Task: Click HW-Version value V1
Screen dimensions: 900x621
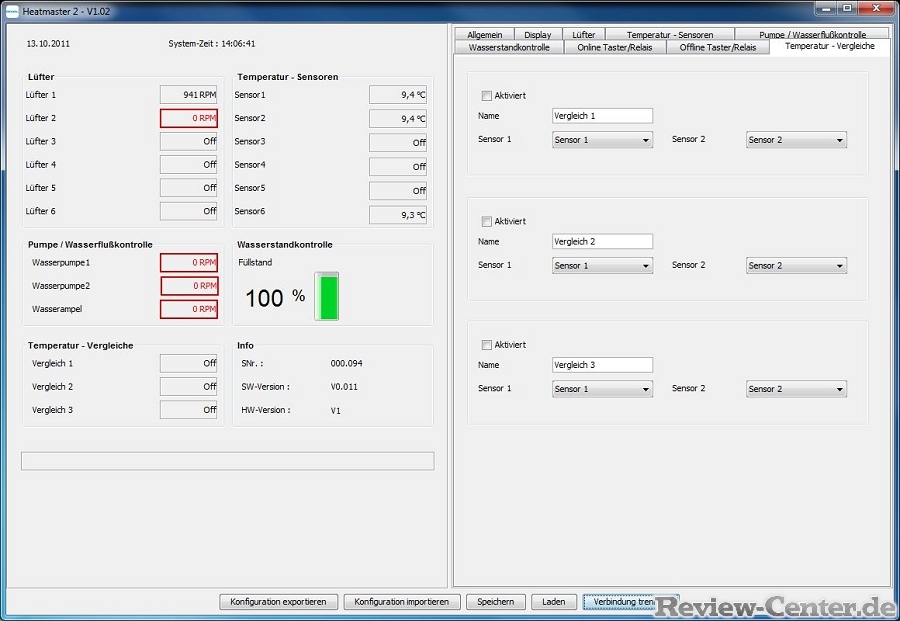Action: click(x=336, y=410)
